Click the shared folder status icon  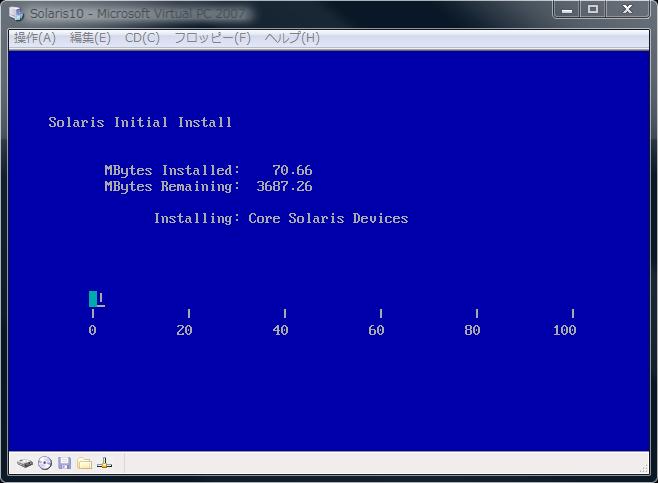[84, 463]
